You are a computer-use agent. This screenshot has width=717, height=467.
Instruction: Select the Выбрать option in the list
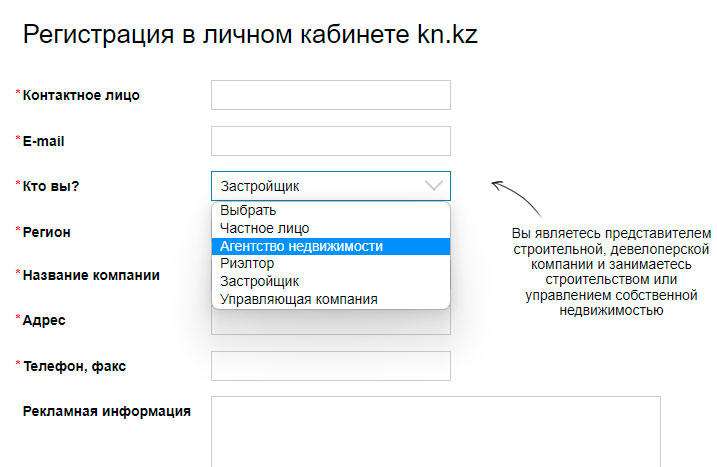tap(248, 210)
